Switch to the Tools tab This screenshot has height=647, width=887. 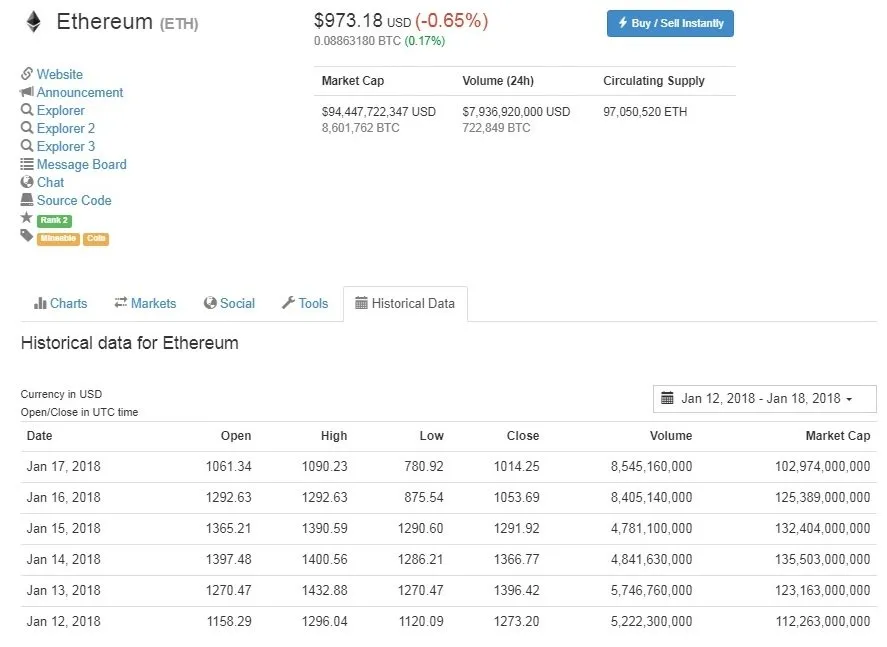coord(305,303)
